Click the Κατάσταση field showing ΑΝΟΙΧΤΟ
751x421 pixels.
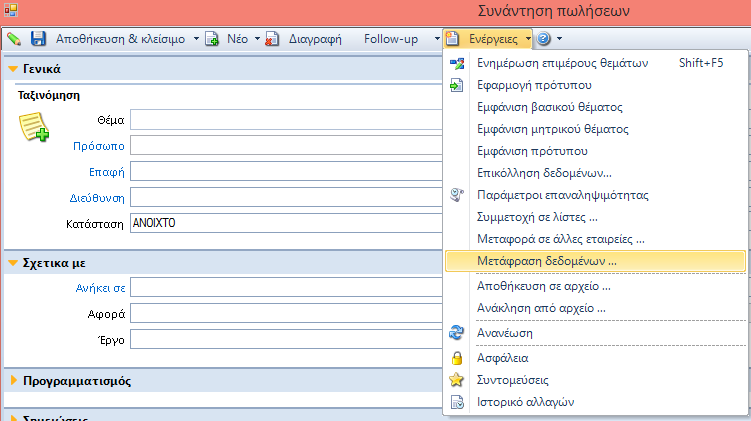tap(286, 223)
